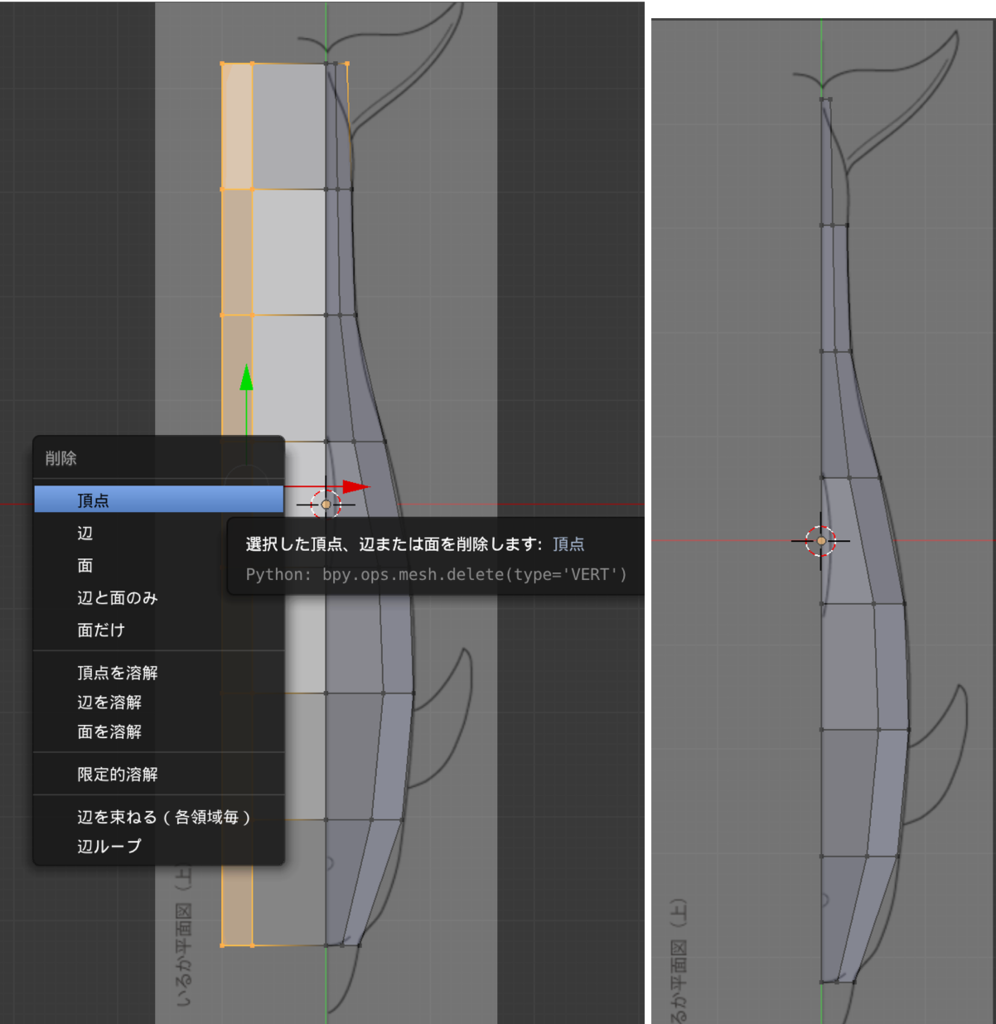Click 辺を溶解 menu entry
Image resolution: width=996 pixels, height=1024 pixels.
coord(159,702)
